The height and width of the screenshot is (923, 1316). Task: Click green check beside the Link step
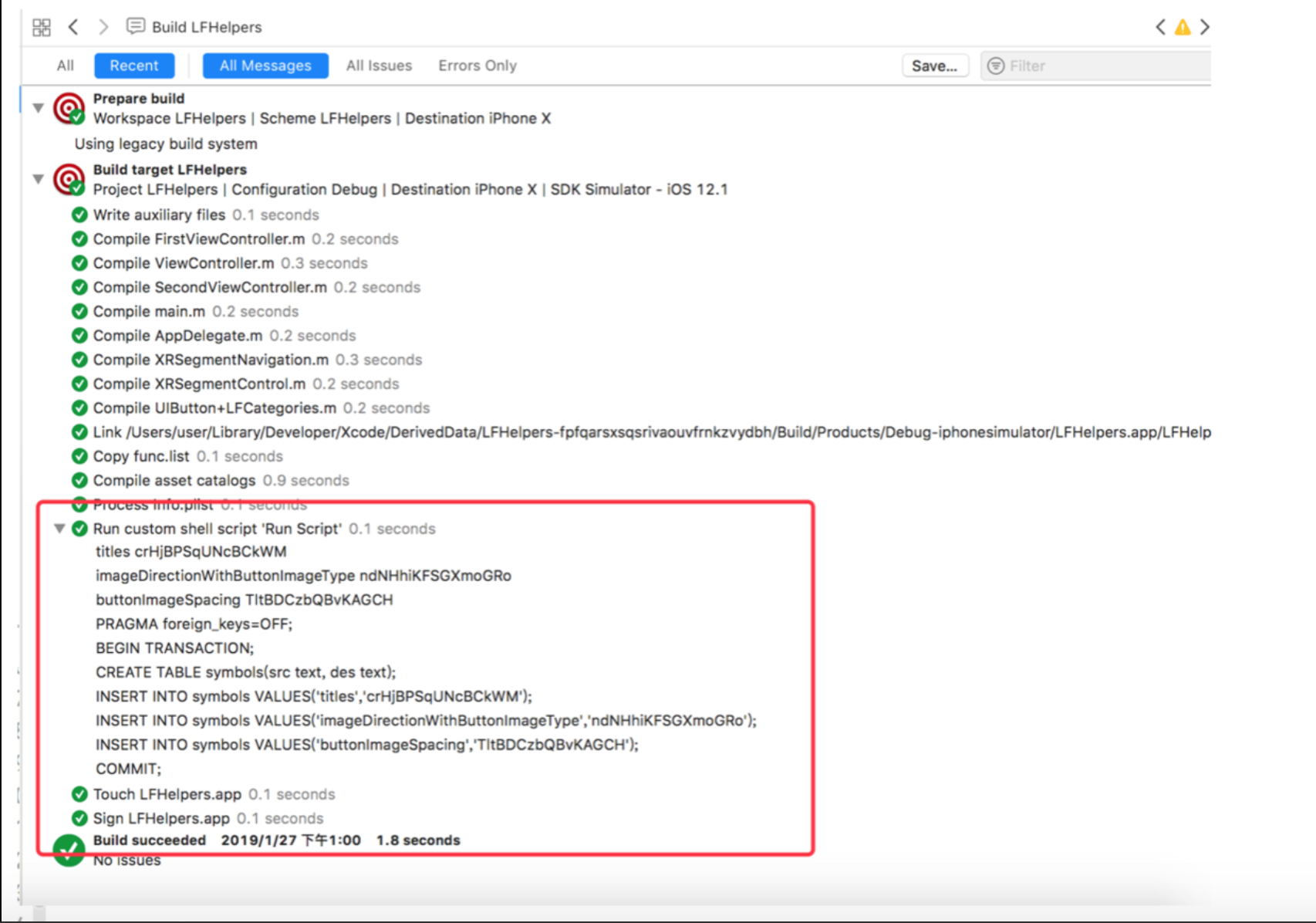click(x=79, y=432)
